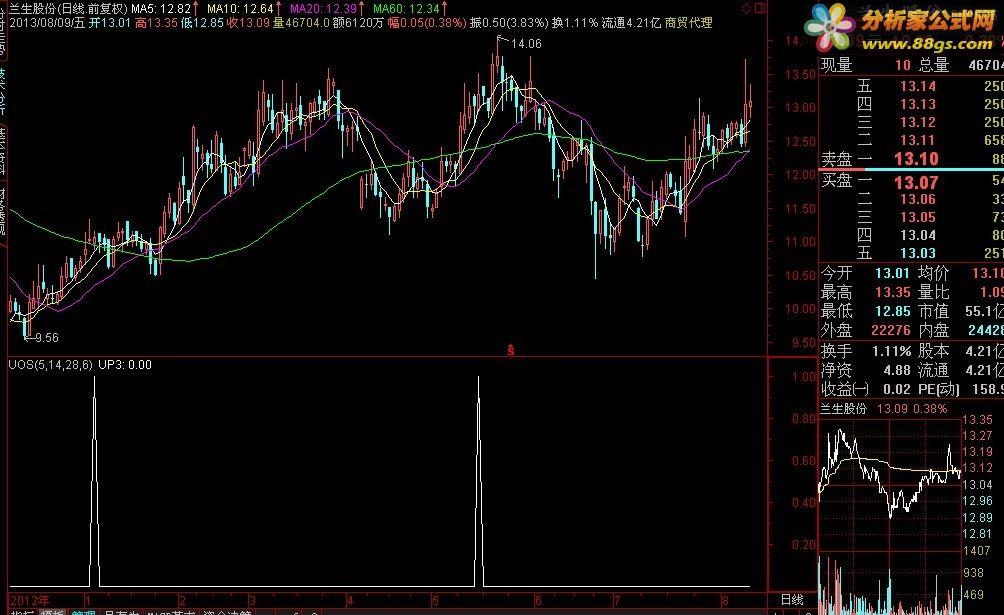Click the sell-three price 13.12

[918, 122]
